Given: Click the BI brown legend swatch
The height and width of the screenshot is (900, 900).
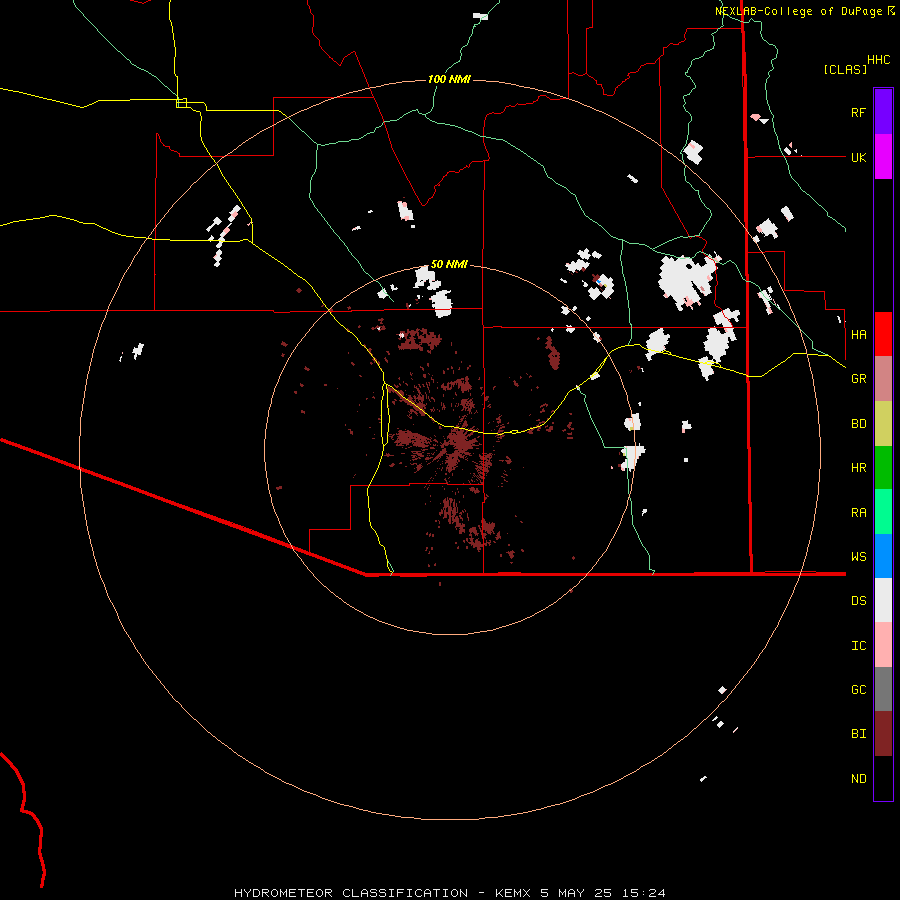Looking at the screenshot, I should coord(883,734).
